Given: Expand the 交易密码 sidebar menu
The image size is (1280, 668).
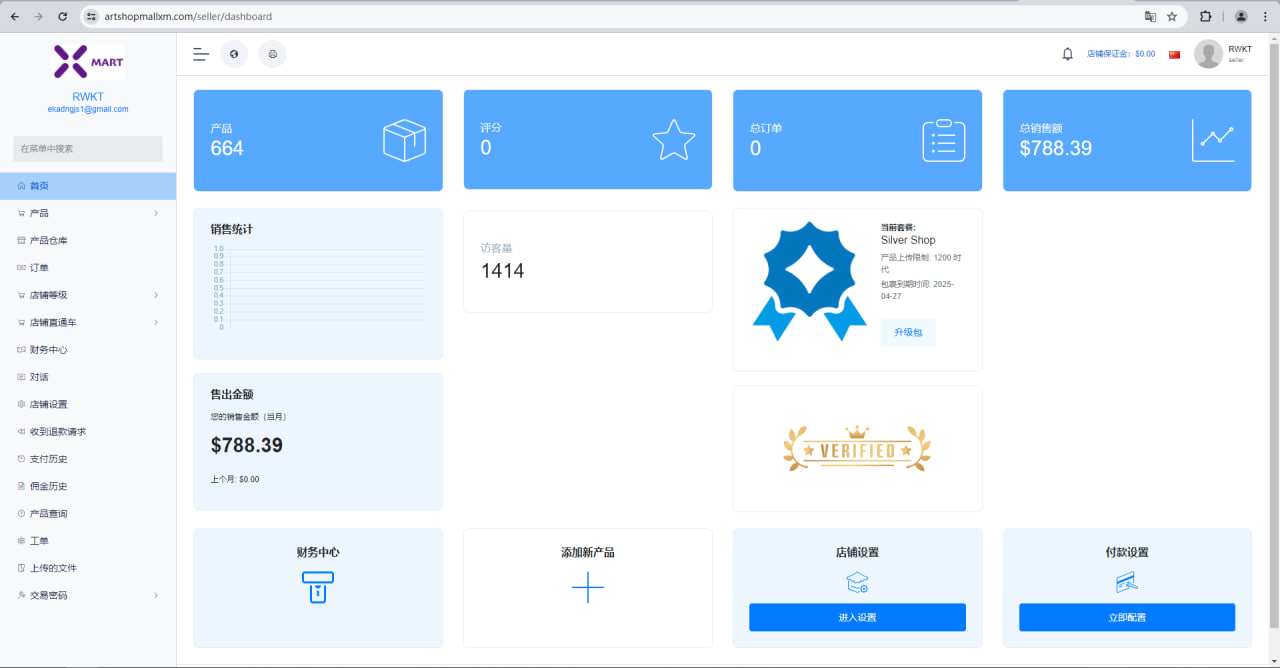Looking at the screenshot, I should (88, 595).
